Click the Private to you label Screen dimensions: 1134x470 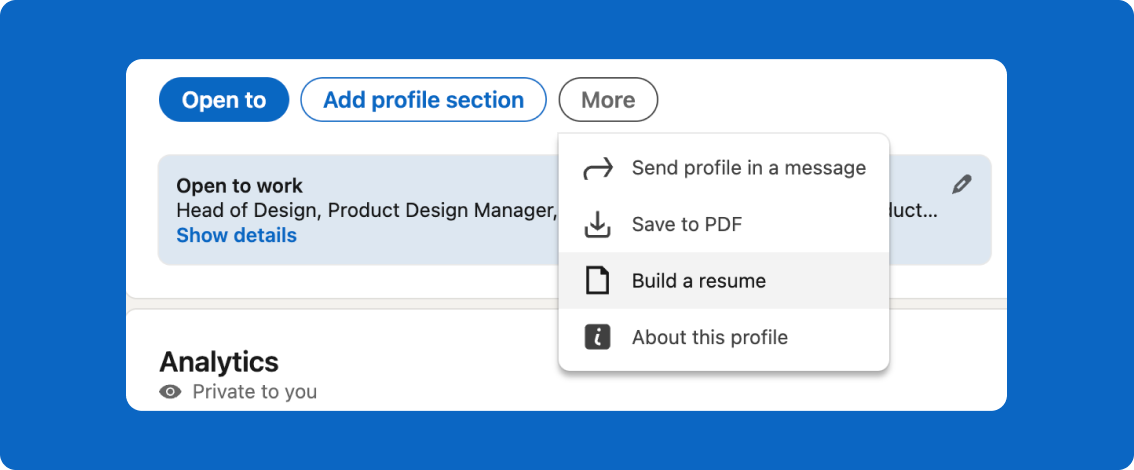coord(254,392)
